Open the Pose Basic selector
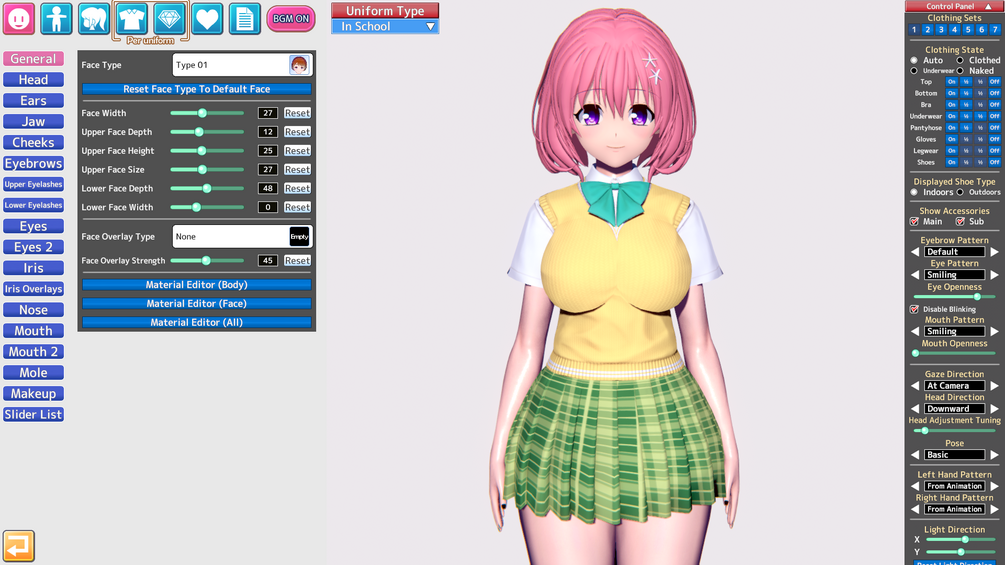1005x565 pixels. [954, 455]
